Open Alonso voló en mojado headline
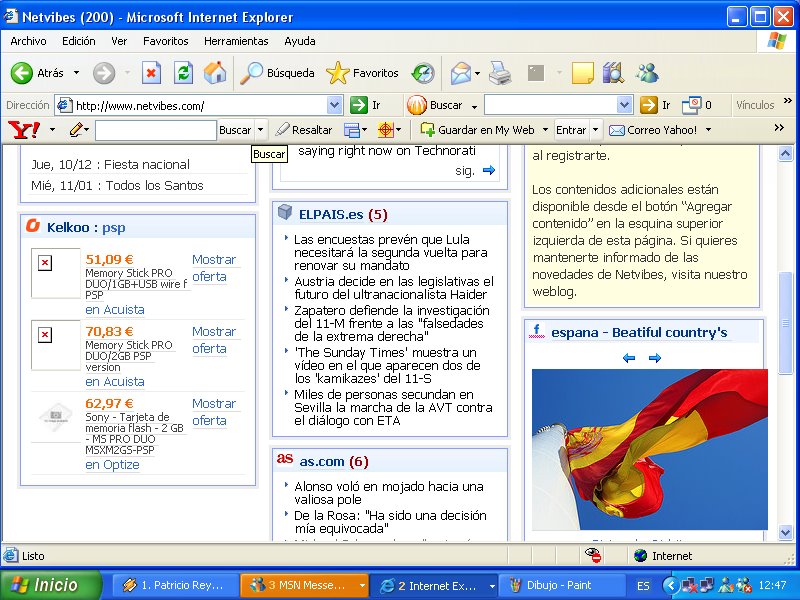 (x=389, y=493)
